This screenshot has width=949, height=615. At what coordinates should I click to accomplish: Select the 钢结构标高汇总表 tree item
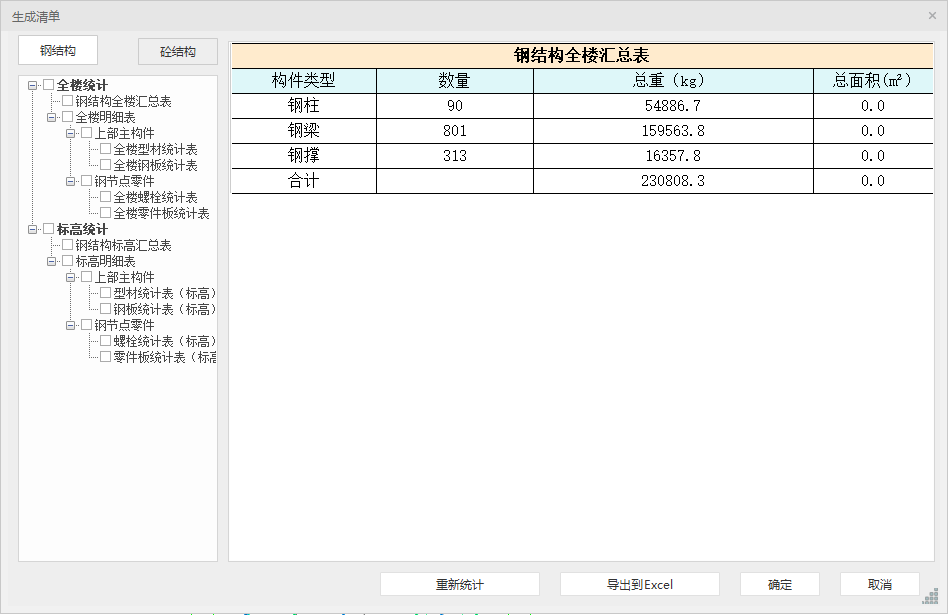coord(123,245)
